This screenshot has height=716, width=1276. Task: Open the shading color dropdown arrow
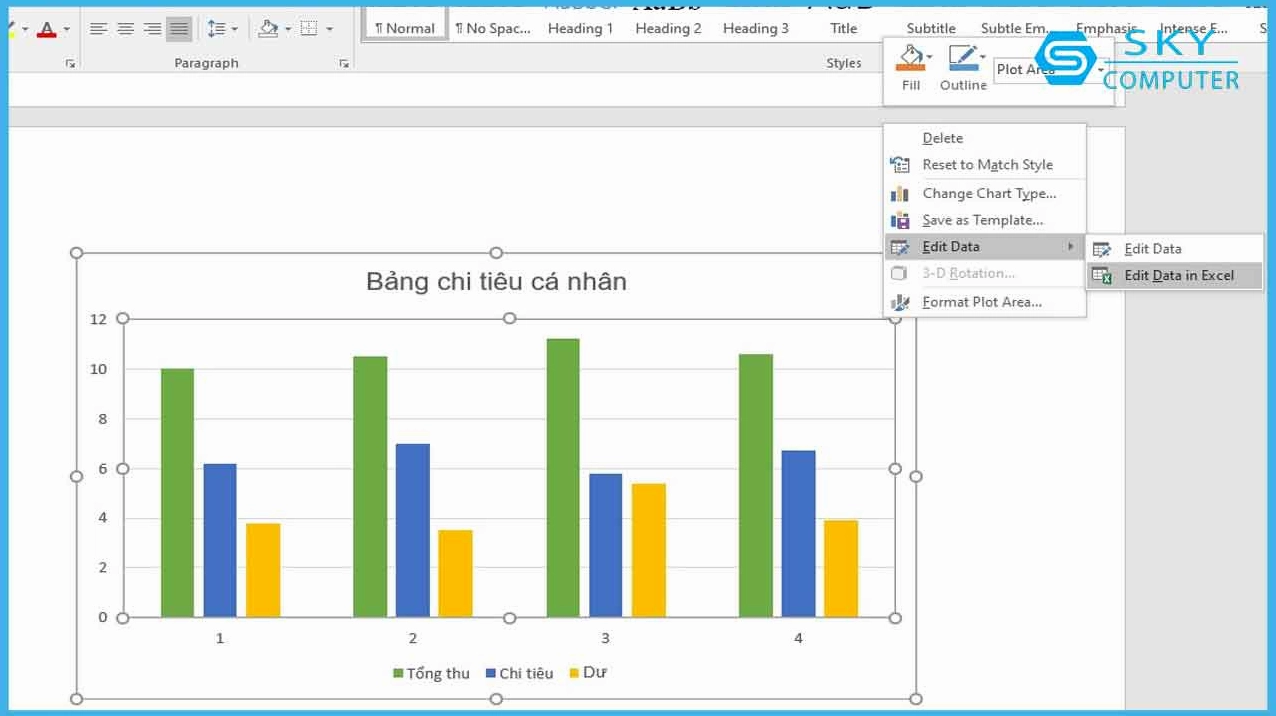[287, 29]
